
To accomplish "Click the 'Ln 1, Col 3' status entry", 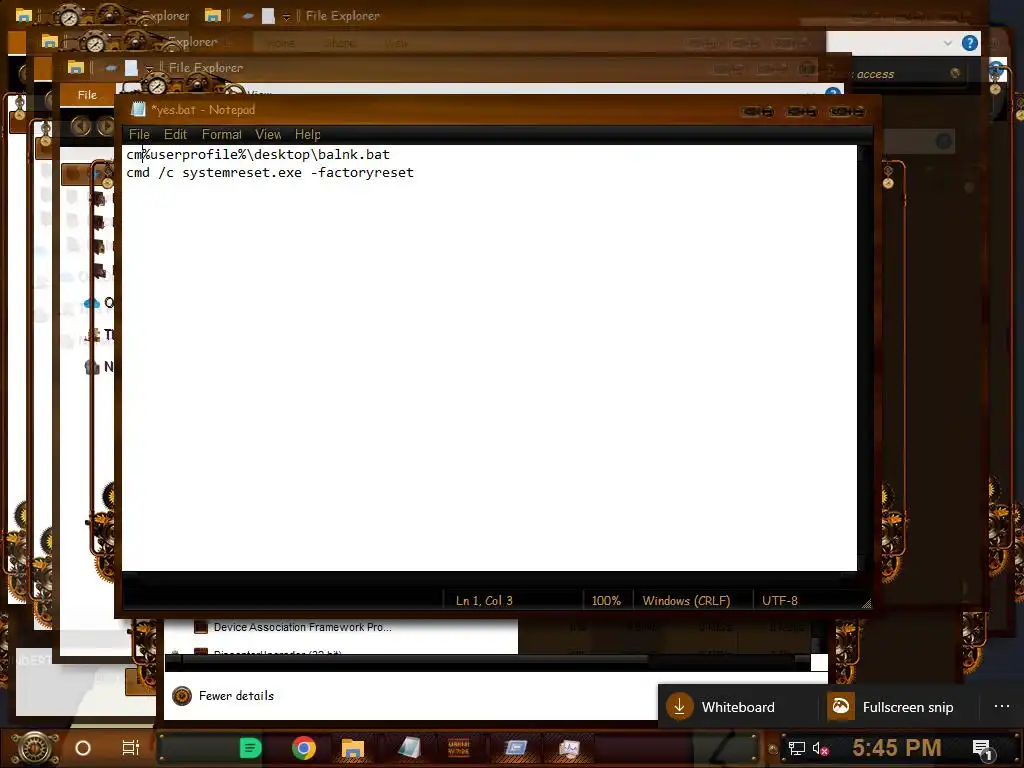I will 484,601.
